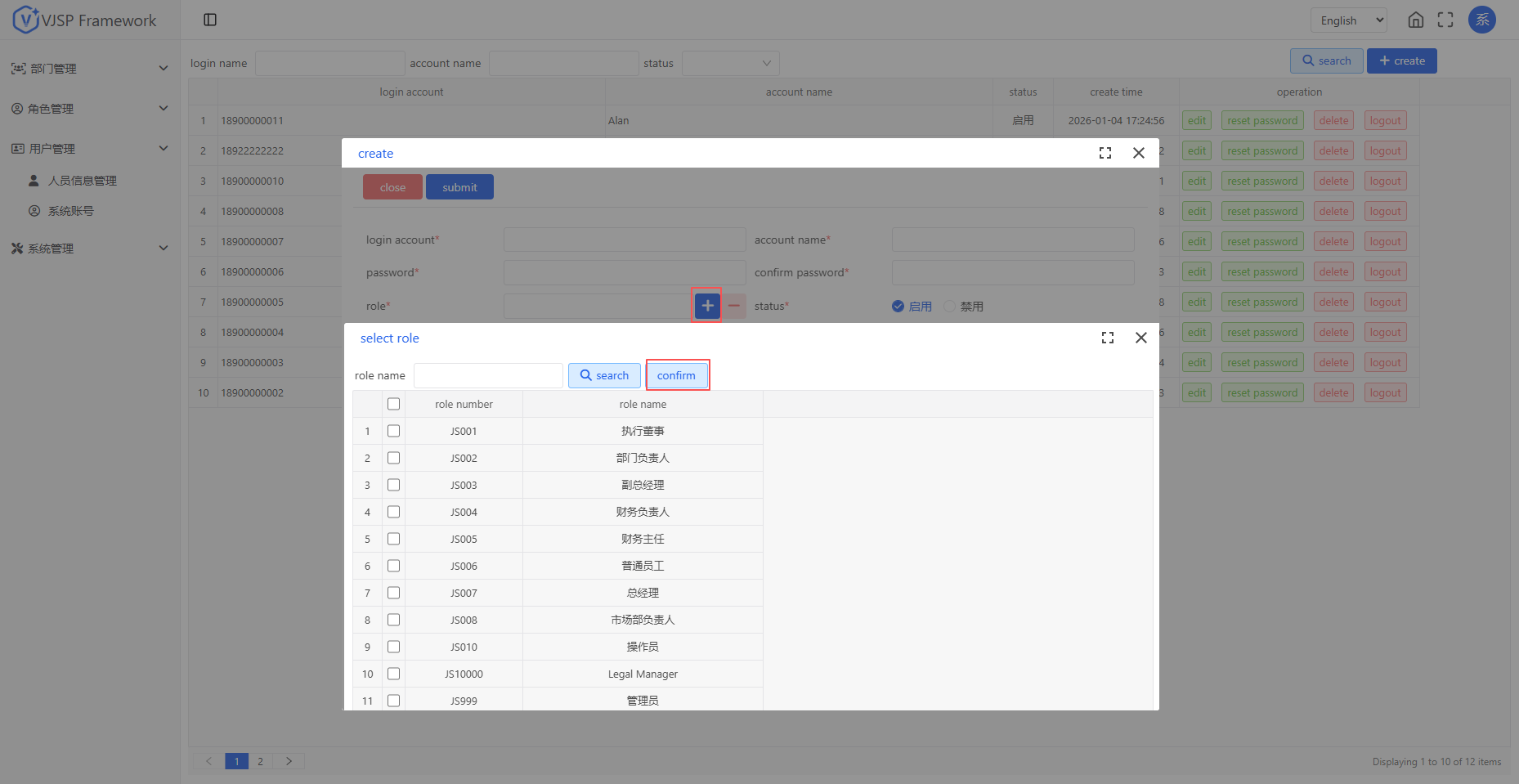The height and width of the screenshot is (784, 1519).
Task: Enter fullscreen using top bar icon
Action: pos(1445,20)
